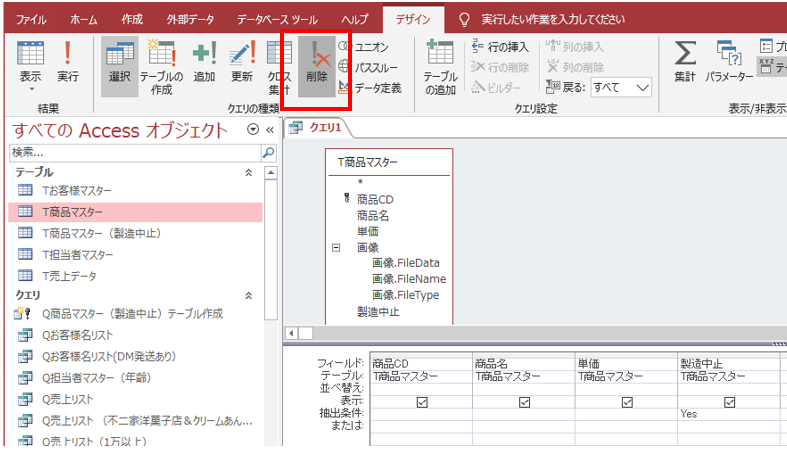This screenshot has width=787, height=452.
Task: Click 行の挿入 in query settings
Action: point(500,47)
